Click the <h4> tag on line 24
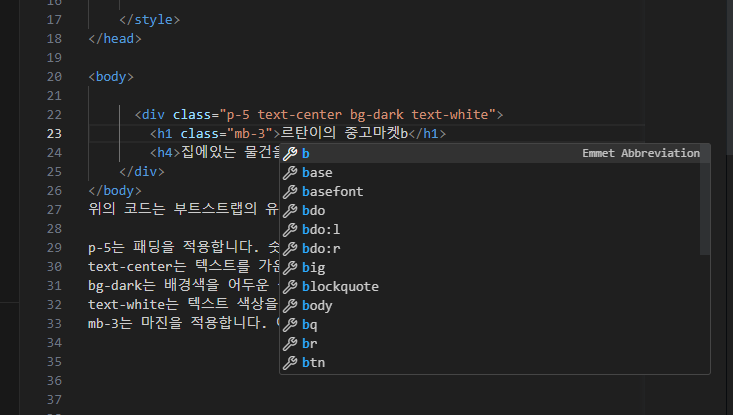733x415 pixels. click(x=165, y=153)
